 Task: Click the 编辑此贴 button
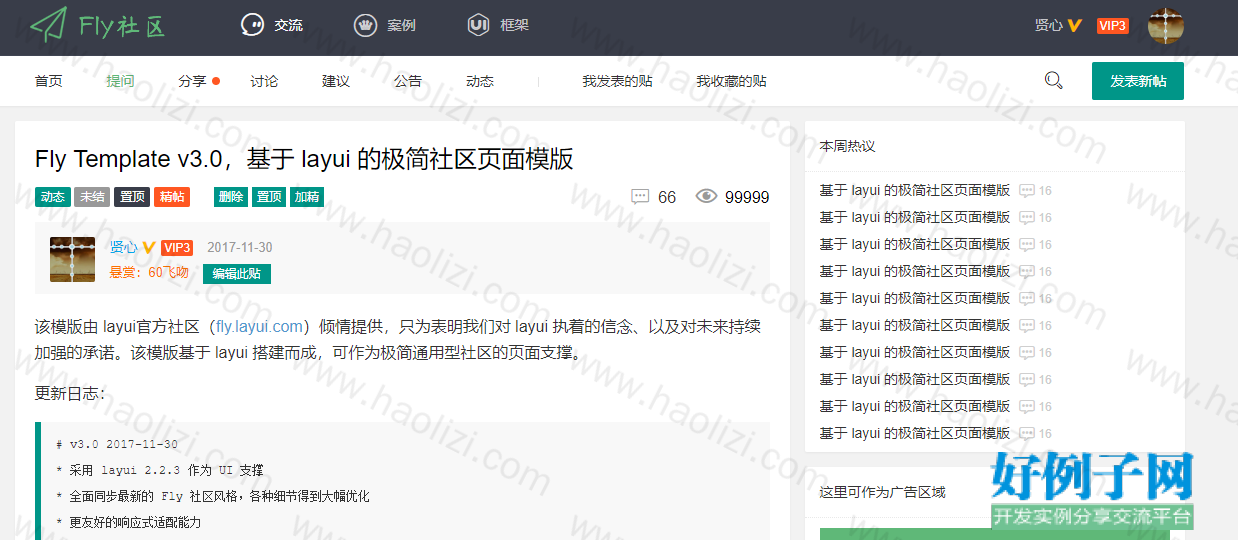coord(237,273)
